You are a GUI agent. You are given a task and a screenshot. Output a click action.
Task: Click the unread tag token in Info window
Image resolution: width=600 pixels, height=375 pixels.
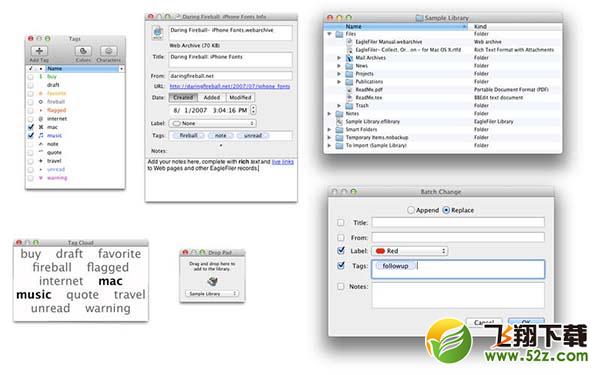[253, 135]
